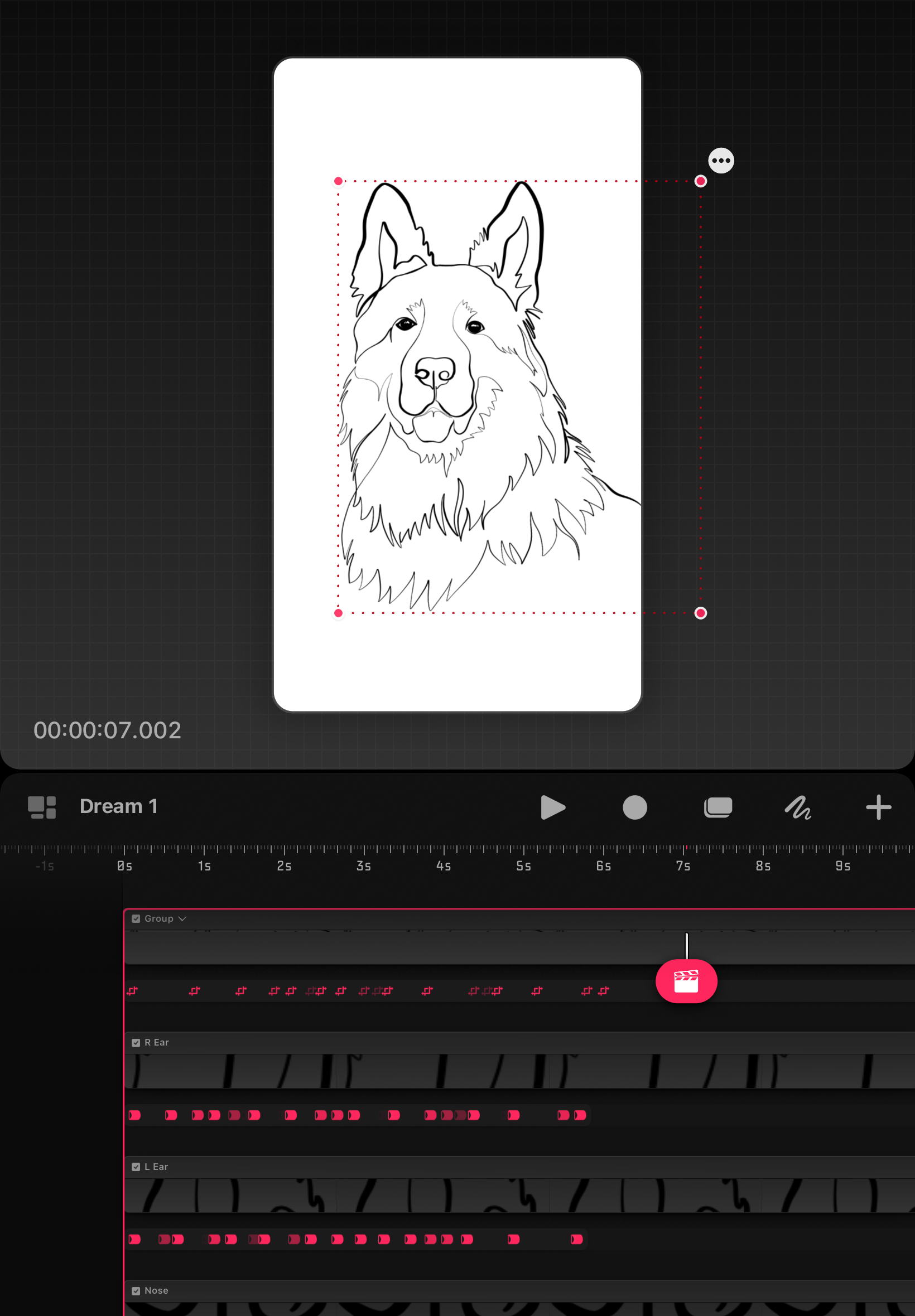Expand the Group chevron dropdown

182,918
